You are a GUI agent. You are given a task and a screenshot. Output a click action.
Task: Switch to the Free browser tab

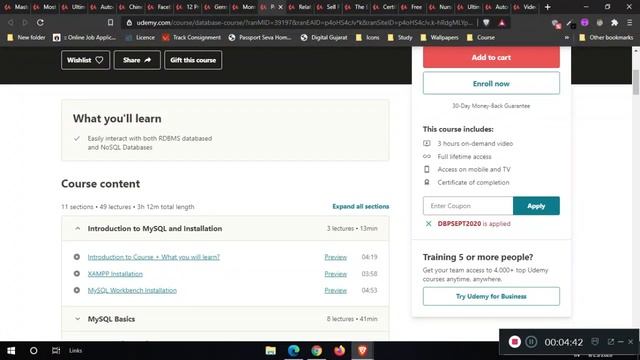tap(412, 7)
